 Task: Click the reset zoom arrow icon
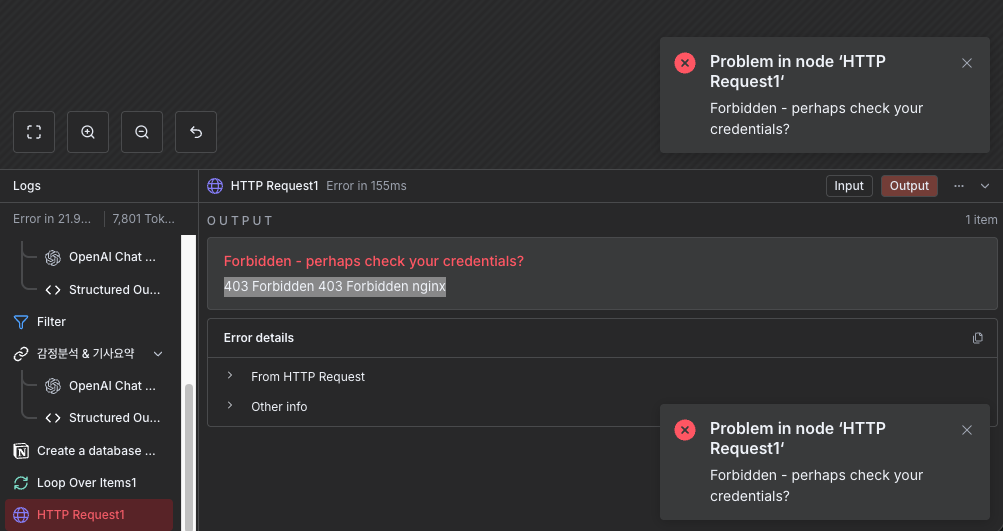point(196,132)
